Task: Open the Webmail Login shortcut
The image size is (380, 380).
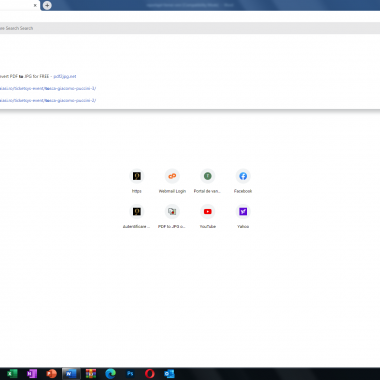Action: coord(172,181)
